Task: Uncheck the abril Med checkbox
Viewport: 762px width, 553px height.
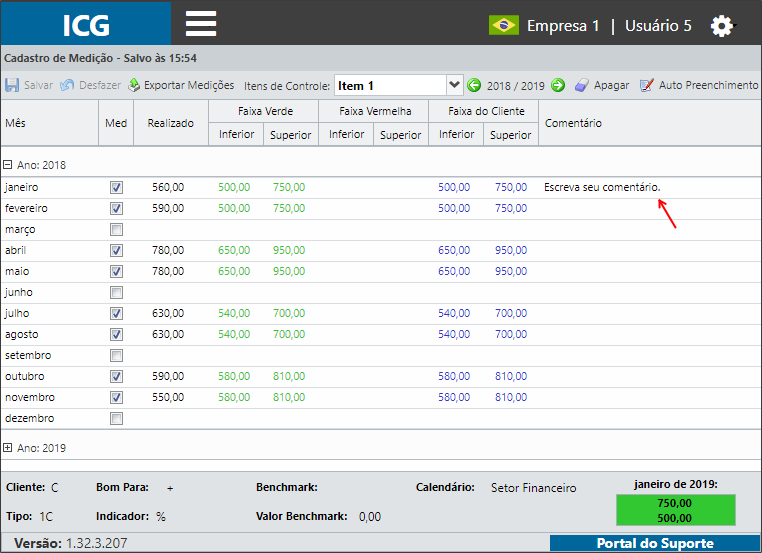Action: point(116,250)
